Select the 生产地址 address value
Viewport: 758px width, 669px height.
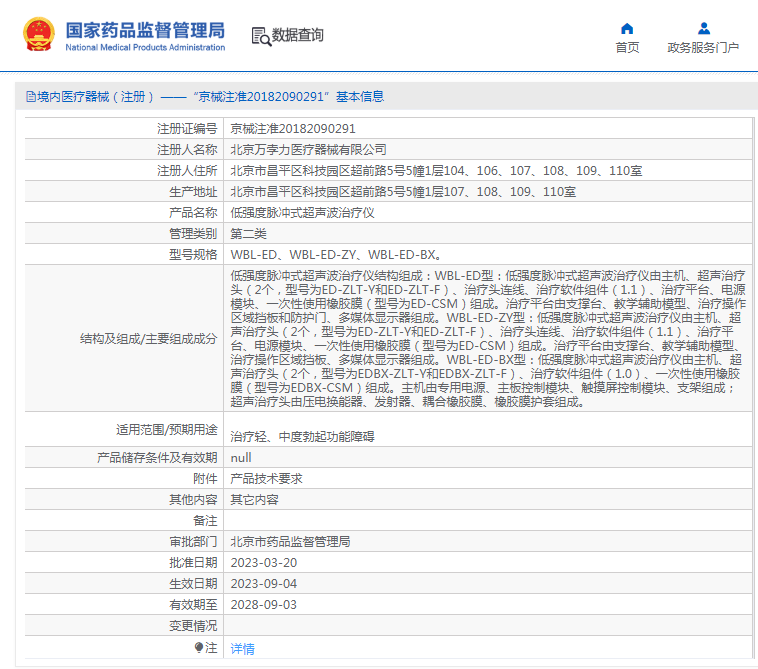point(403,192)
